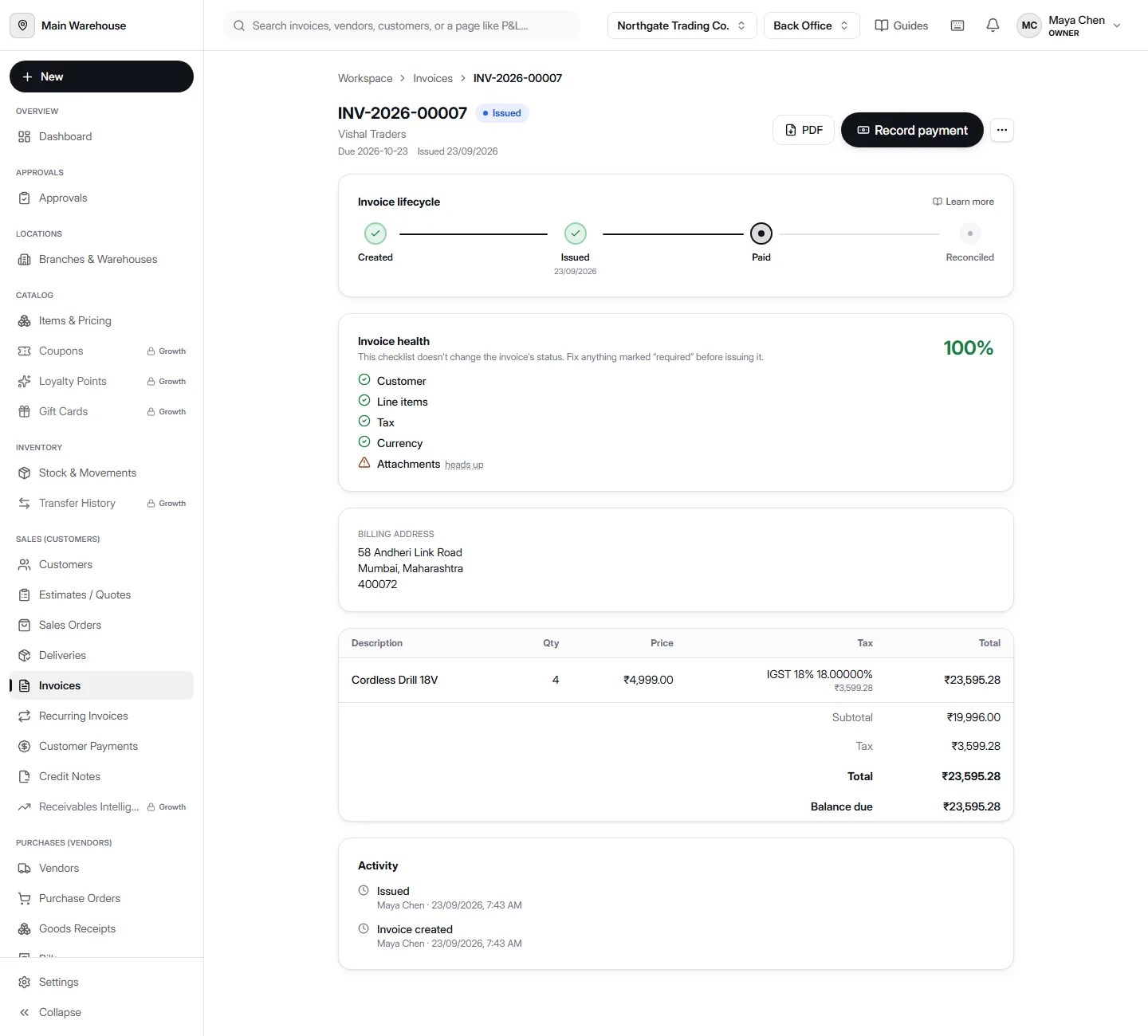The image size is (1148, 1036).
Task: Click the Recurring Invoices repeat icon
Action: pos(25,716)
